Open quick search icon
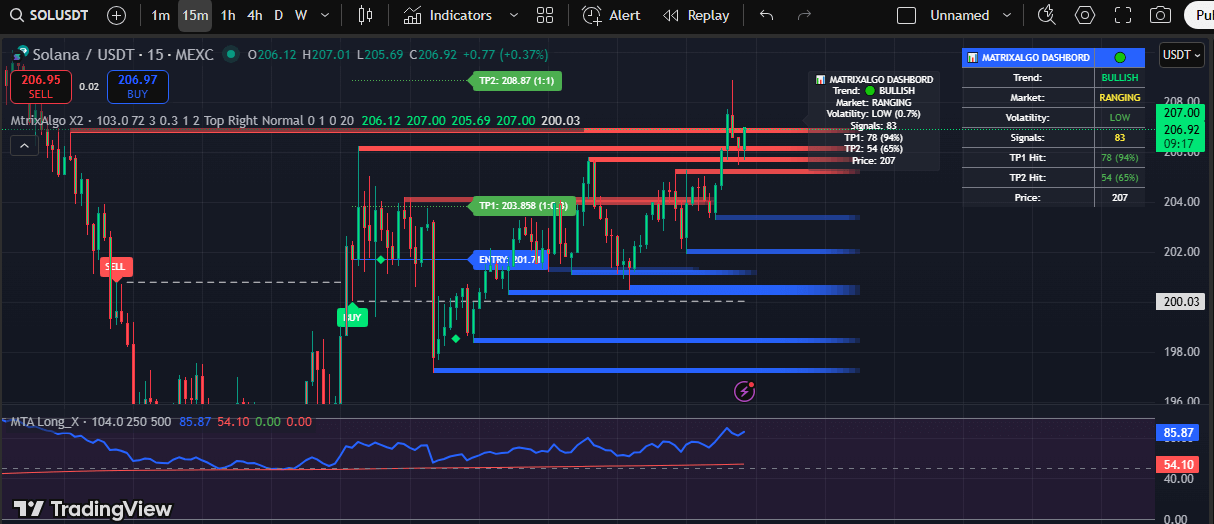 pos(1047,15)
